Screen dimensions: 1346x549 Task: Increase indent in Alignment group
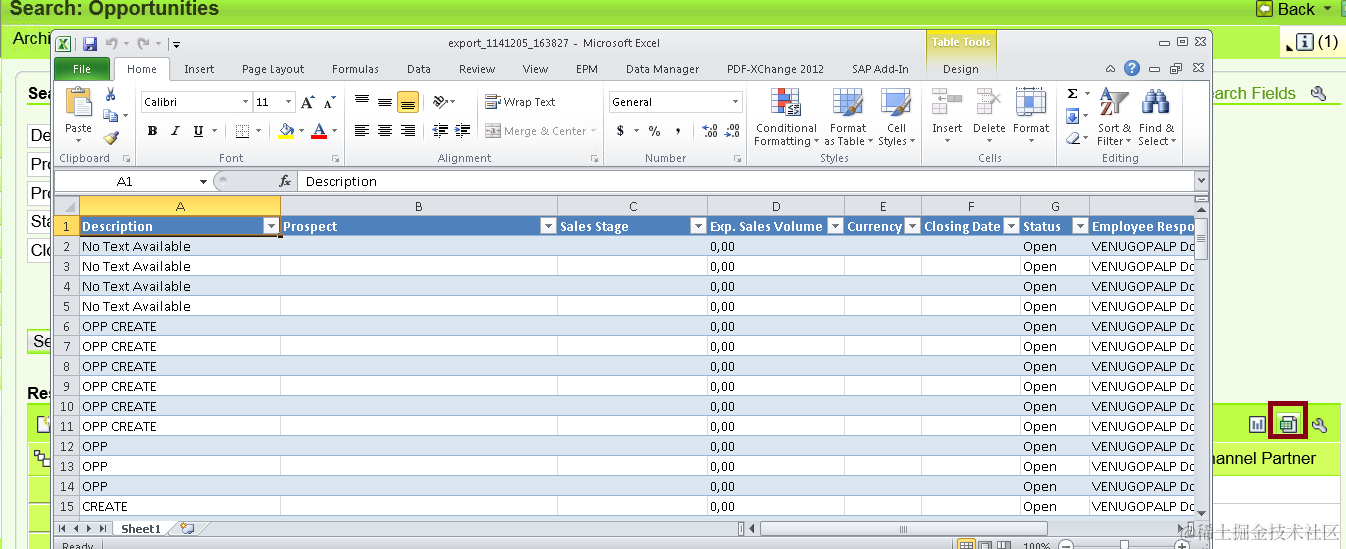(462, 131)
